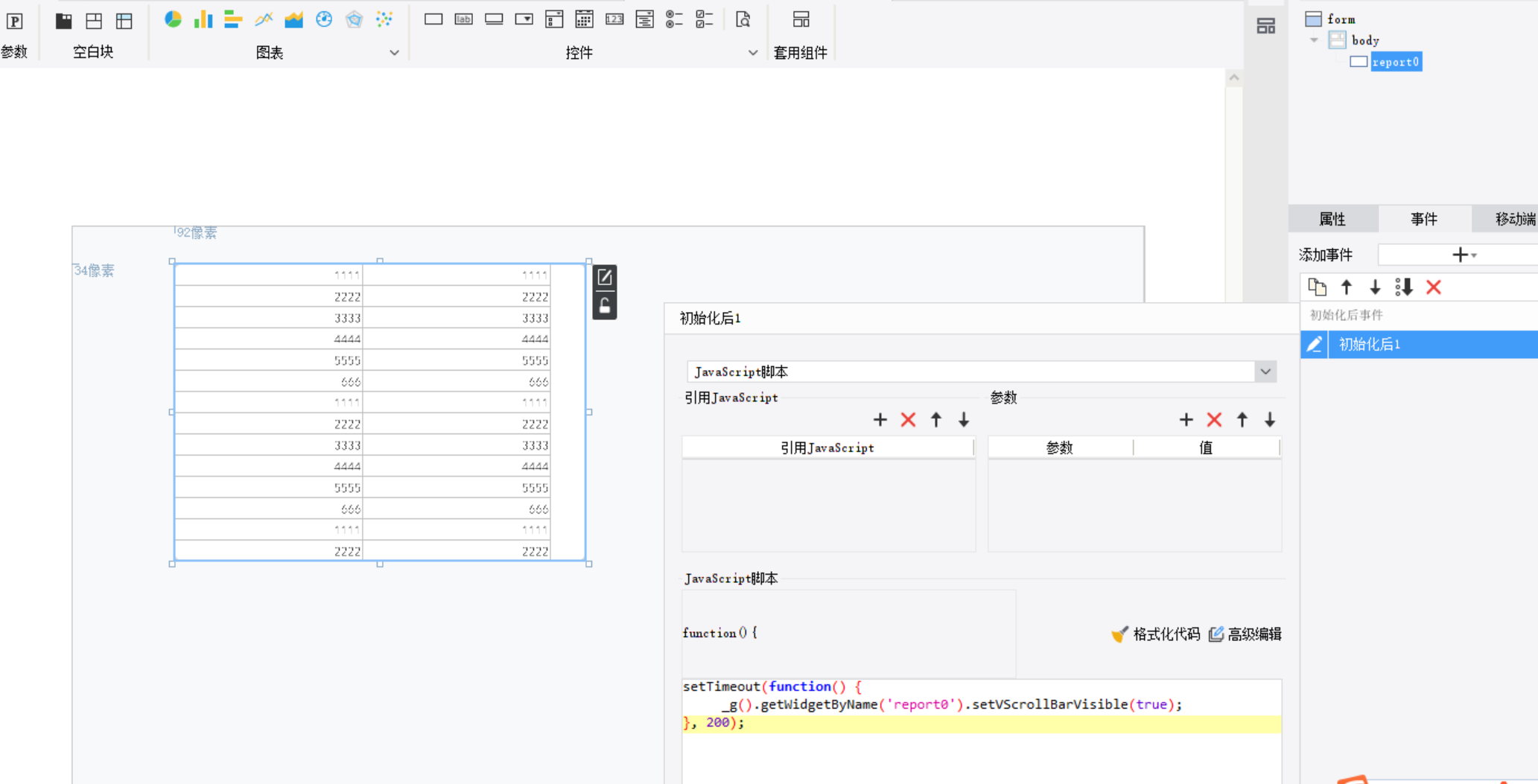Insert a pie chart
Viewport: 1538px width, 784px height.
tap(173, 19)
